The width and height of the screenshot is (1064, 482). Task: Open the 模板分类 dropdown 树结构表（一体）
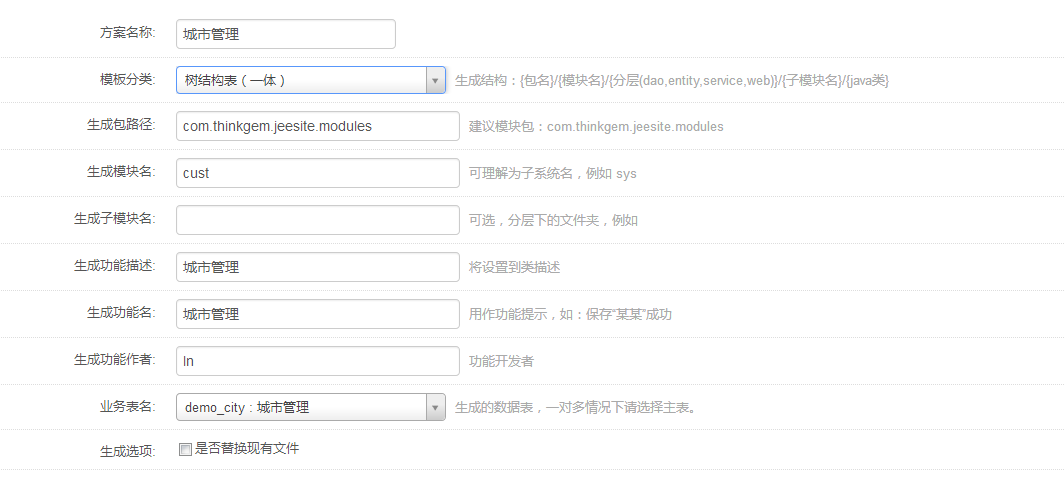point(311,80)
